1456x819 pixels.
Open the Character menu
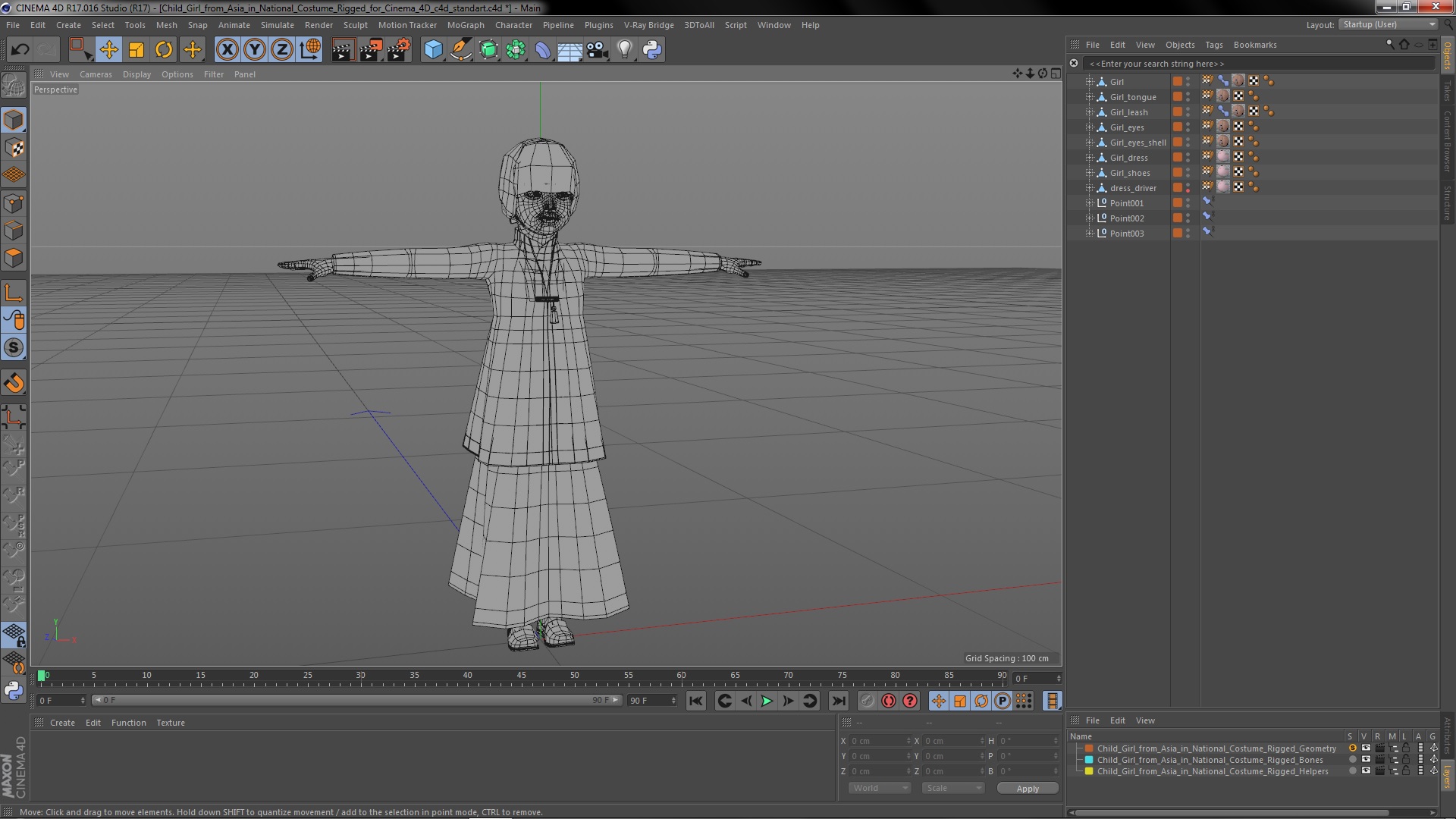point(513,25)
